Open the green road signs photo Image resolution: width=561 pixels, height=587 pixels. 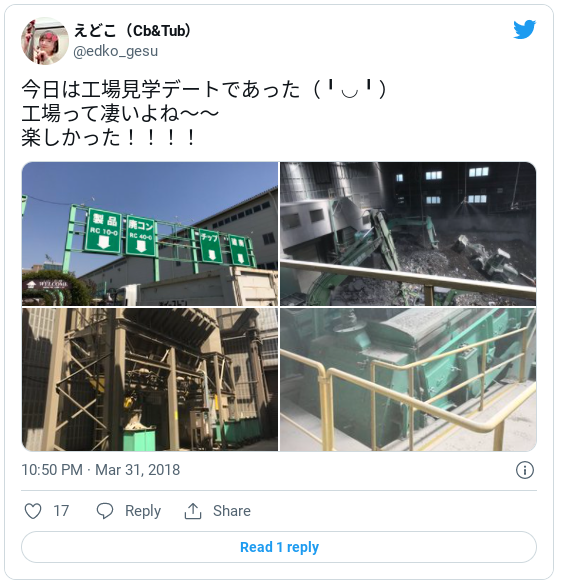[x=150, y=234]
